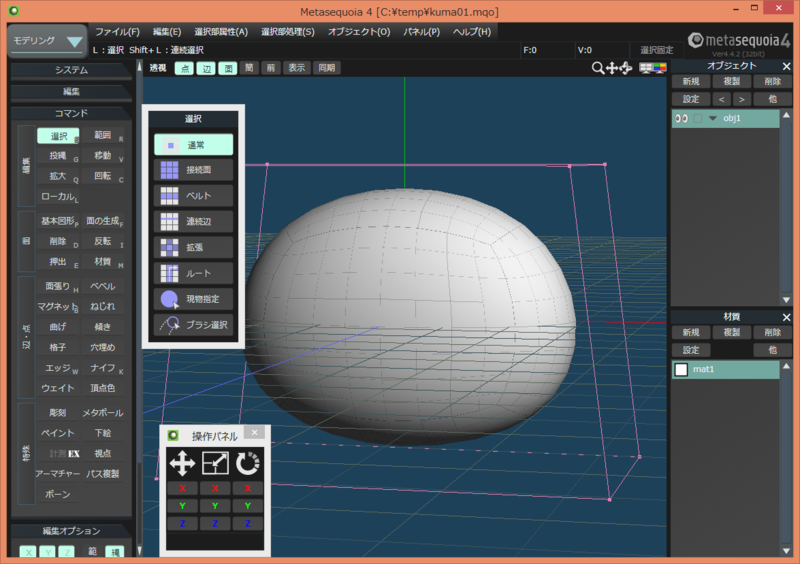The image size is (800, 564).
Task: Click green Y scale axis in 操作パネル
Action: 215,506
